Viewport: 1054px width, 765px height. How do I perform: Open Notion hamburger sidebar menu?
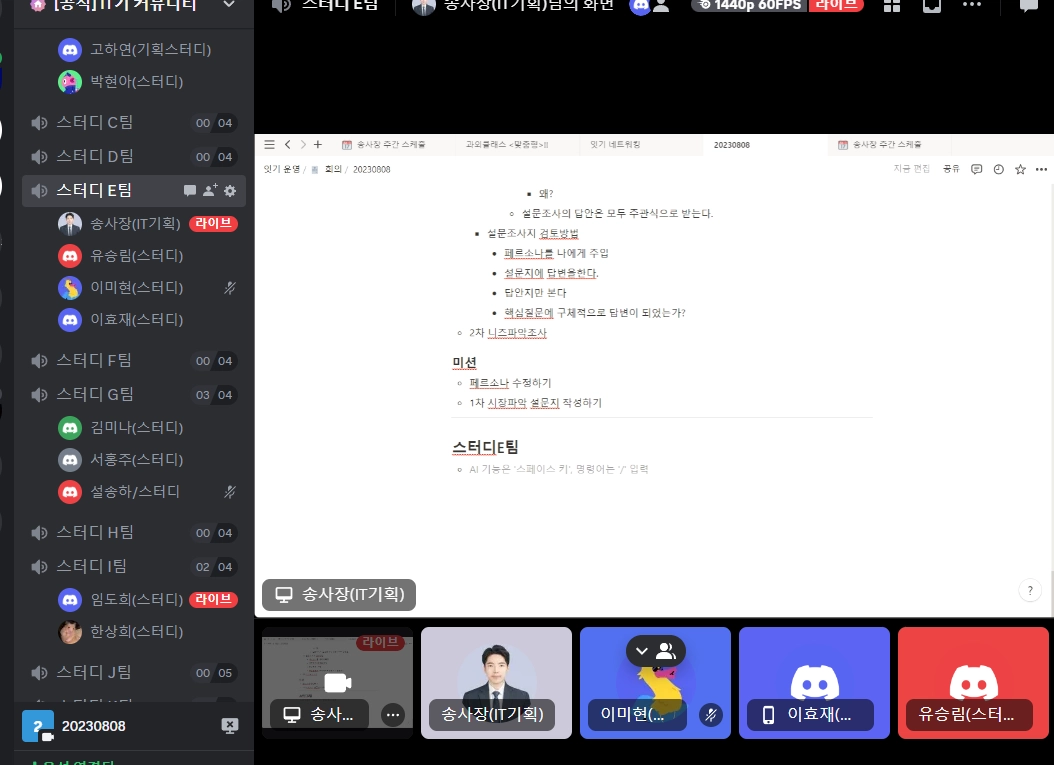tap(270, 145)
